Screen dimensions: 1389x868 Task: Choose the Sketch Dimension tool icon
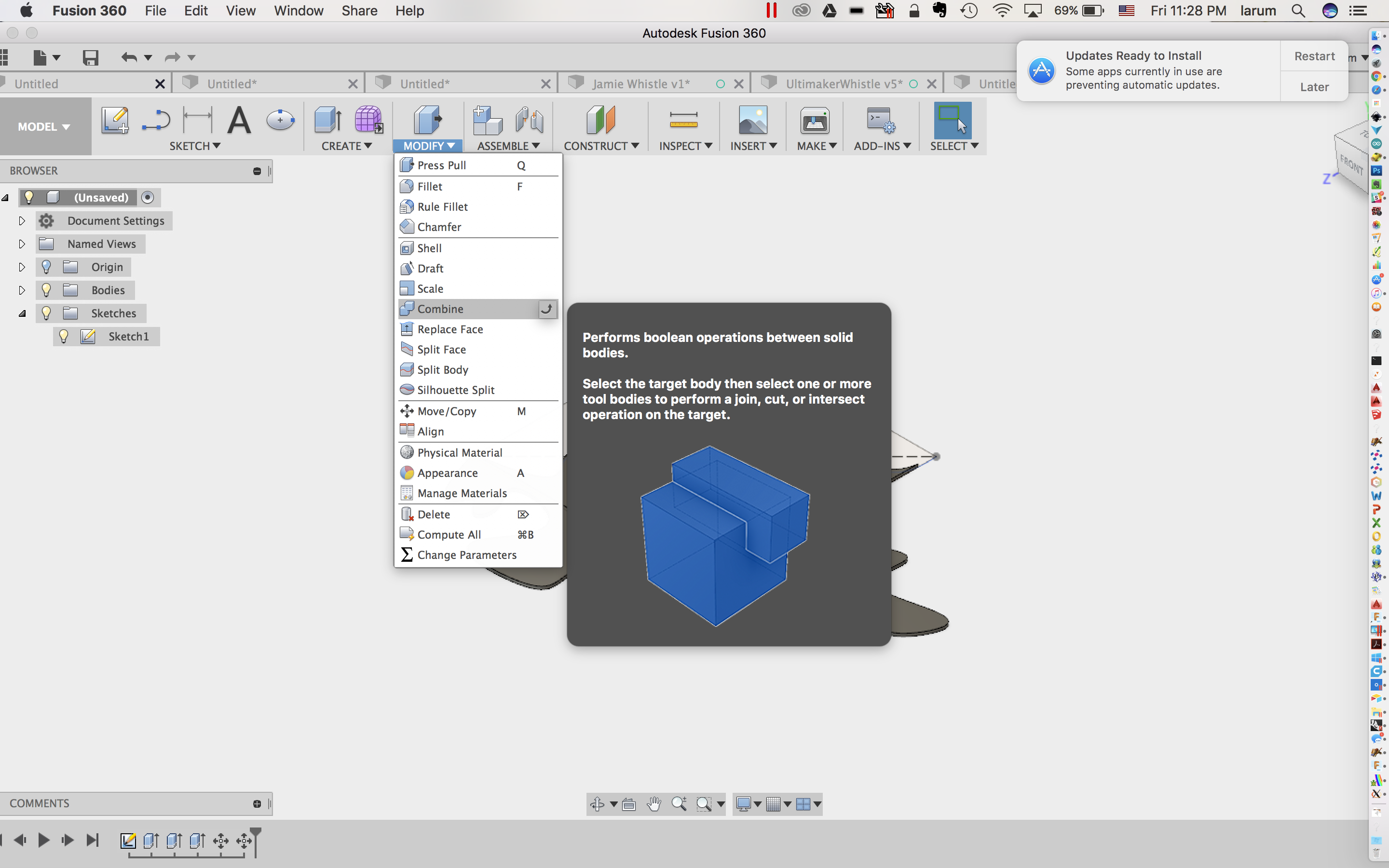point(197,120)
